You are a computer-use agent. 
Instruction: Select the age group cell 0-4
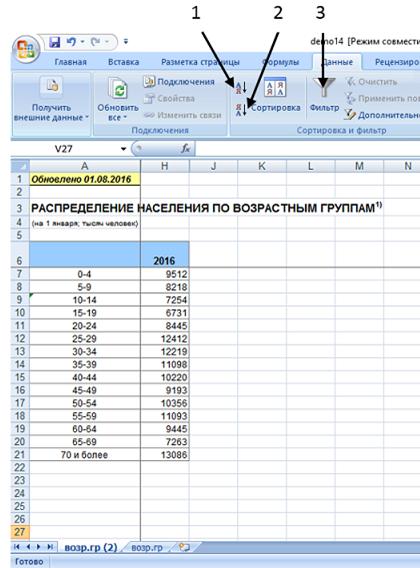tap(84, 274)
